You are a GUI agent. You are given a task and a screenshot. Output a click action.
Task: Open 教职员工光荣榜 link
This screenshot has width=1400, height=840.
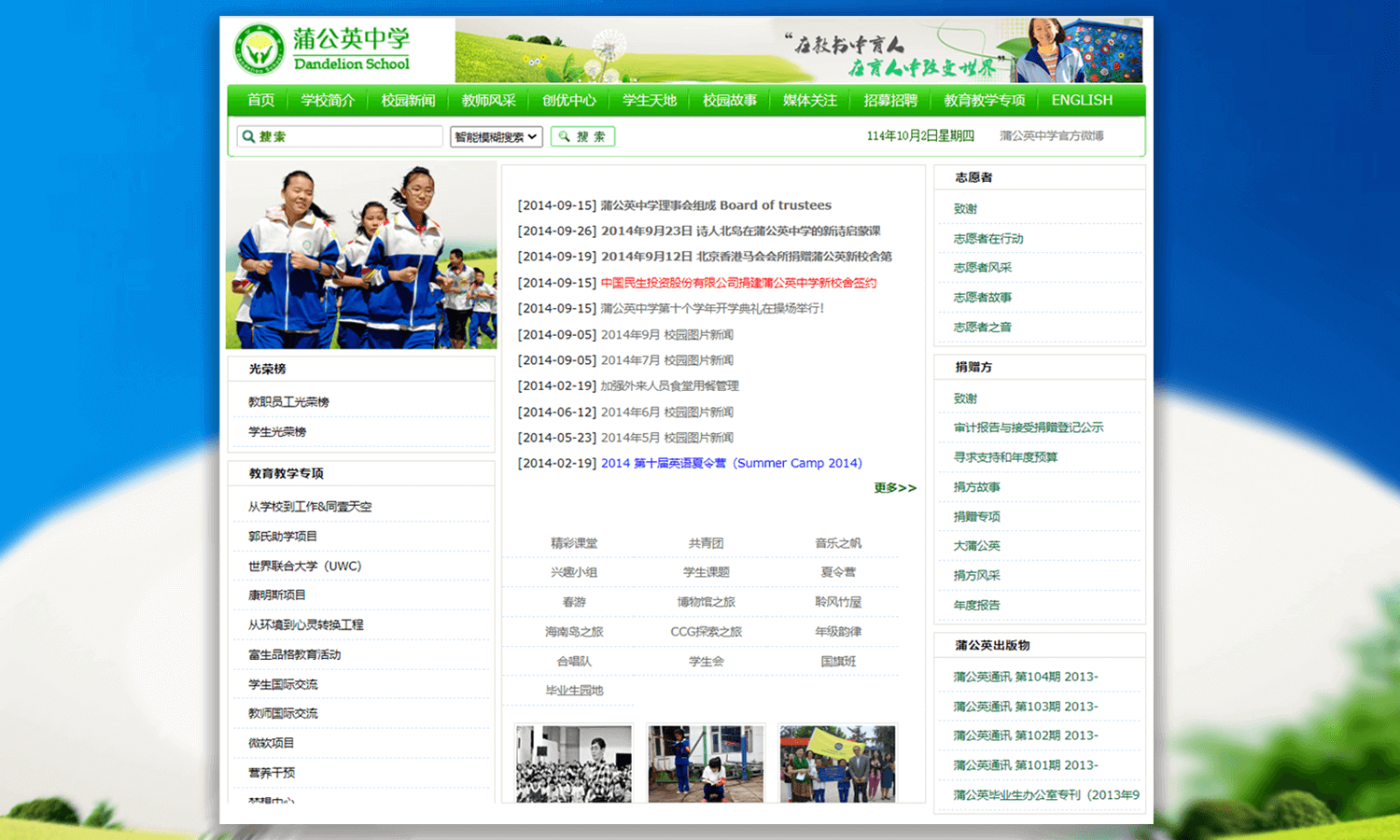[x=288, y=402]
